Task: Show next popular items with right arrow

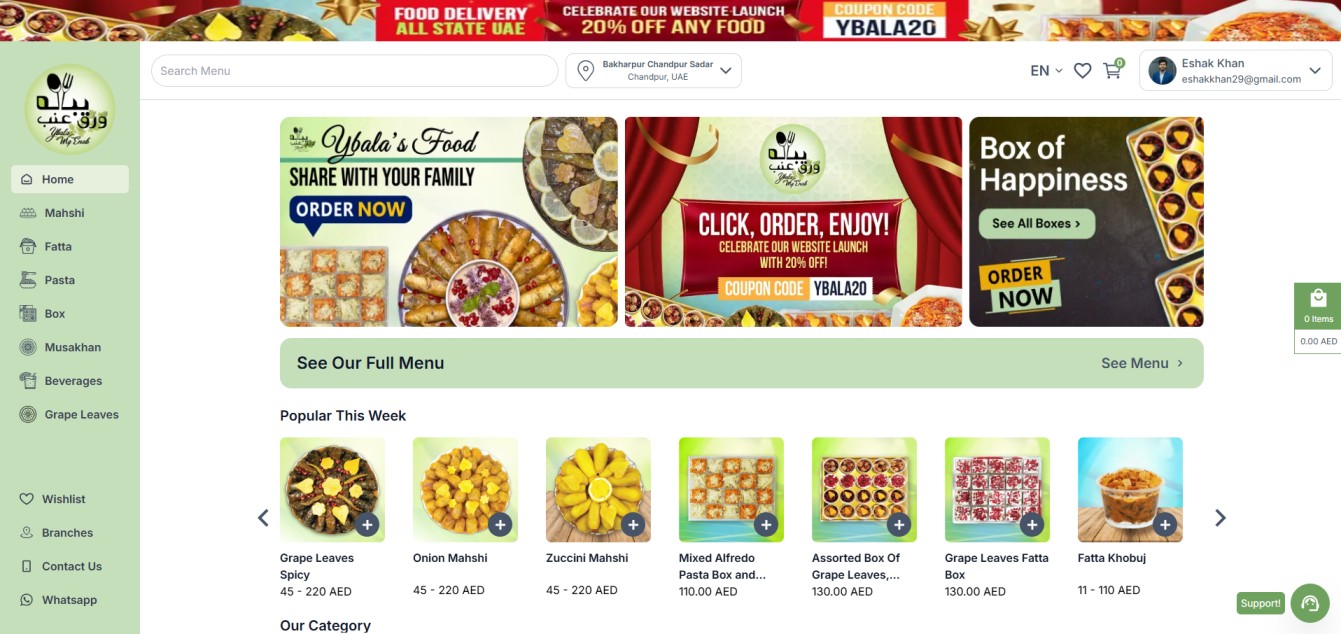Action: pos(1220,518)
